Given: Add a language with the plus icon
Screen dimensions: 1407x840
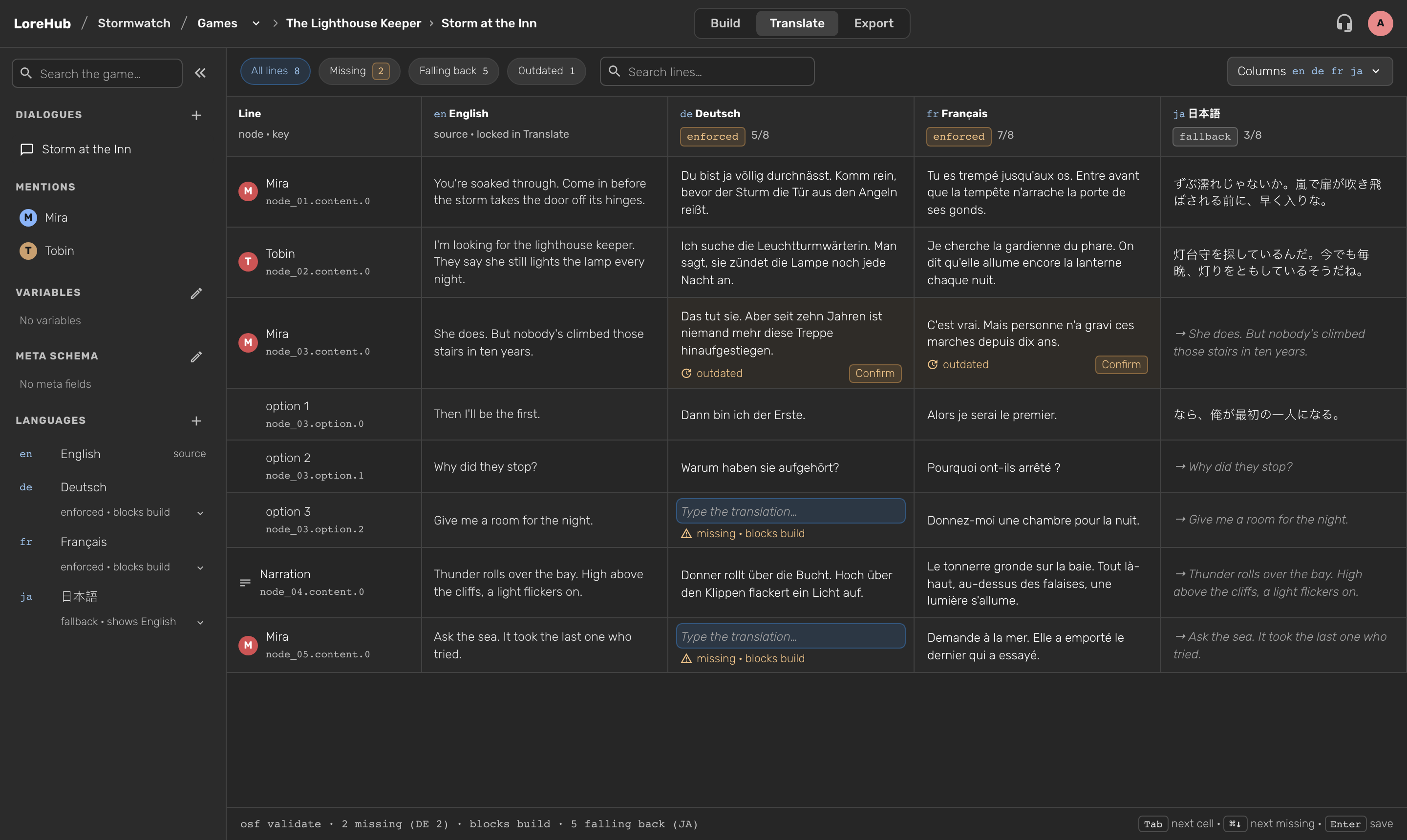Looking at the screenshot, I should [196, 421].
